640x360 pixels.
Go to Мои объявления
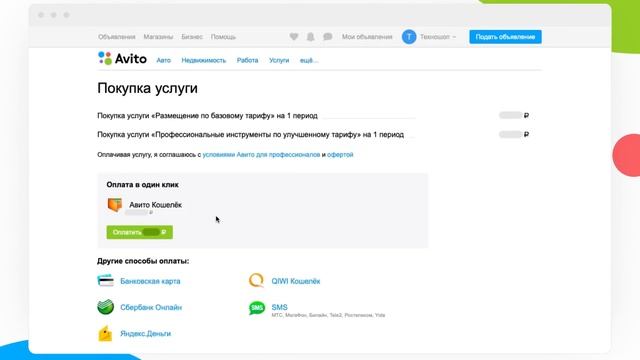click(x=367, y=37)
